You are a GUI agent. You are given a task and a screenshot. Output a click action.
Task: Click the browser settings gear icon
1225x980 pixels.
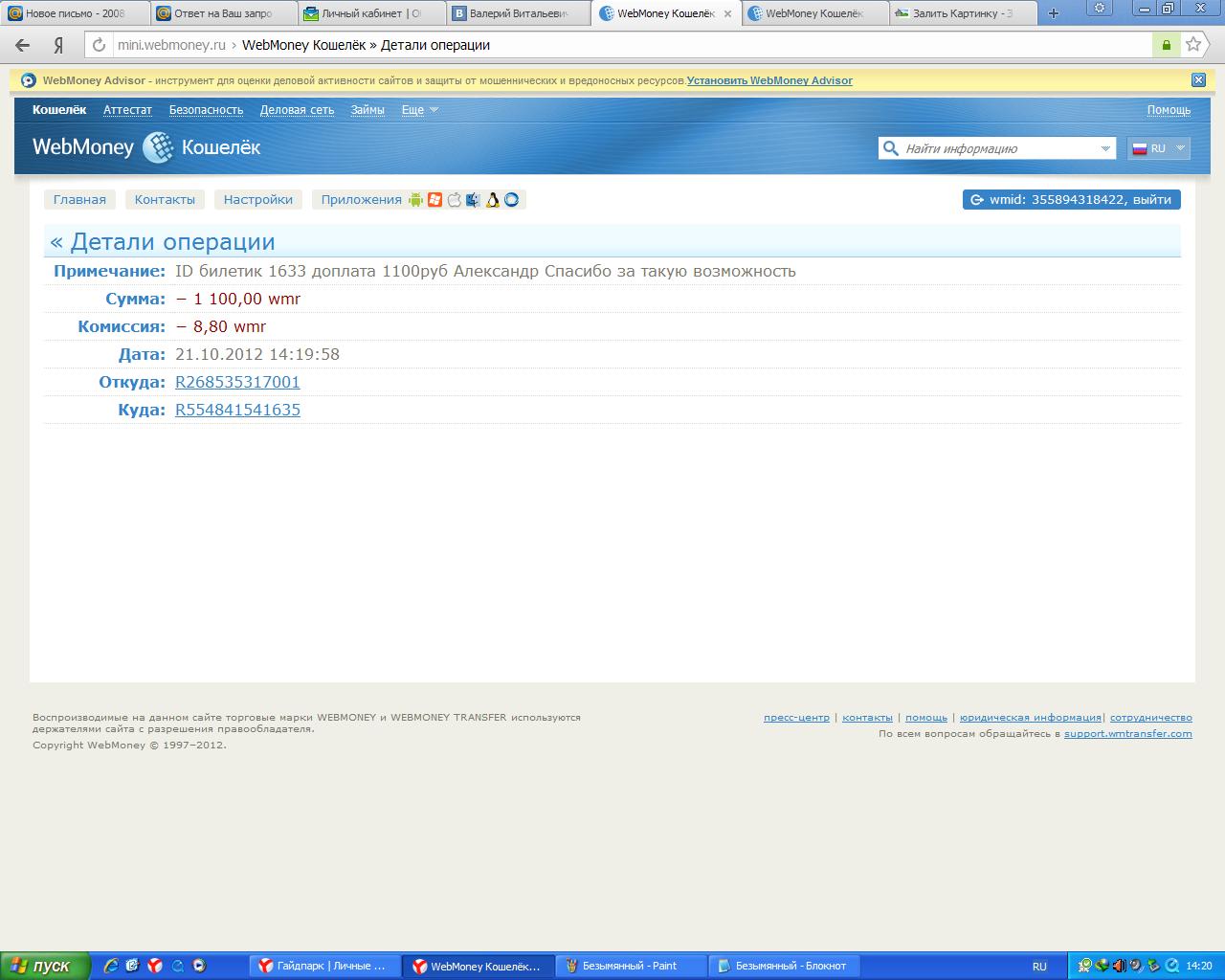(x=1100, y=8)
